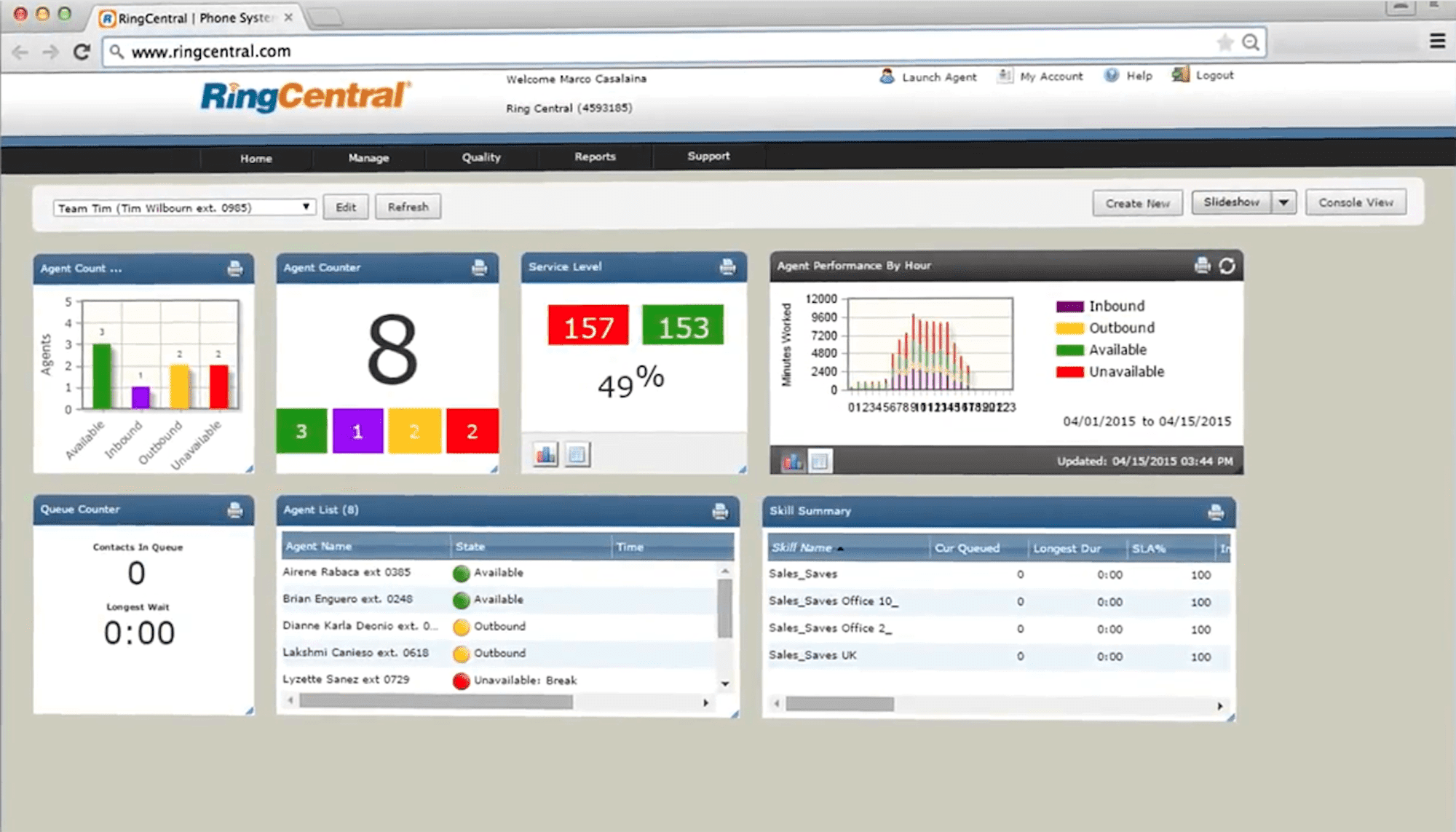
Task: Open the Reports menu
Action: [595, 157]
